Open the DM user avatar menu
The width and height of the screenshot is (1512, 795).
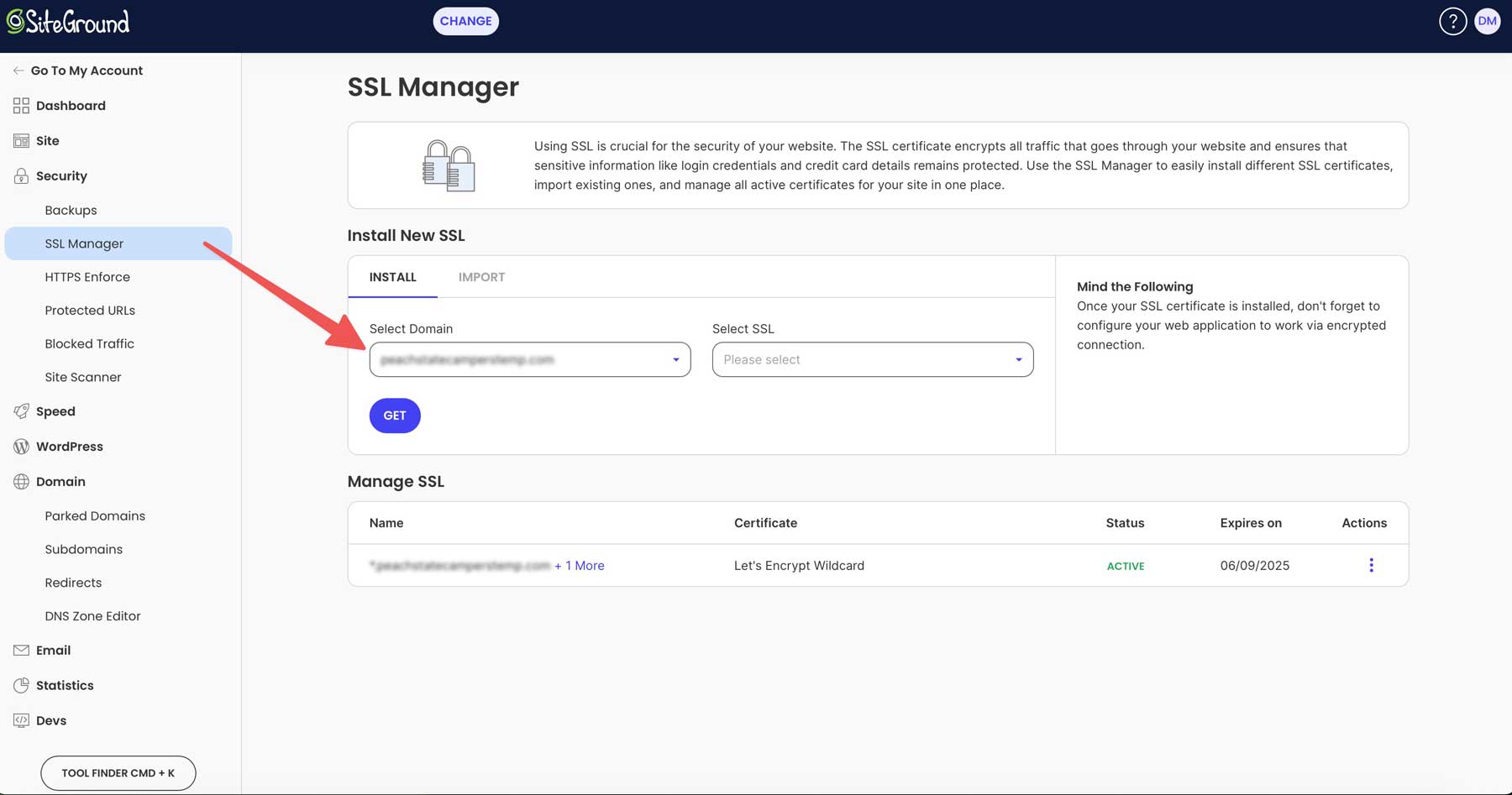click(1487, 22)
